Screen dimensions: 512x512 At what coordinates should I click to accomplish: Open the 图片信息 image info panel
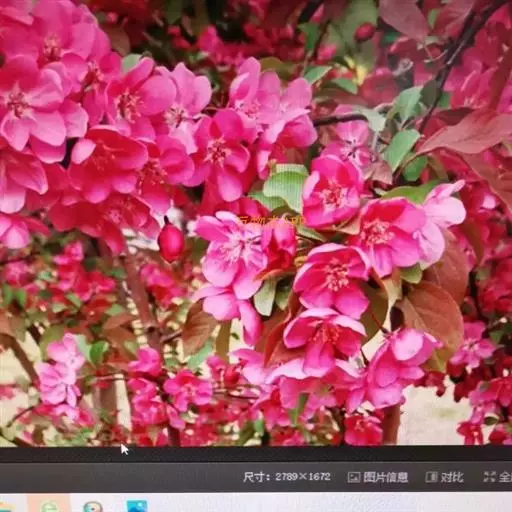pos(378,477)
